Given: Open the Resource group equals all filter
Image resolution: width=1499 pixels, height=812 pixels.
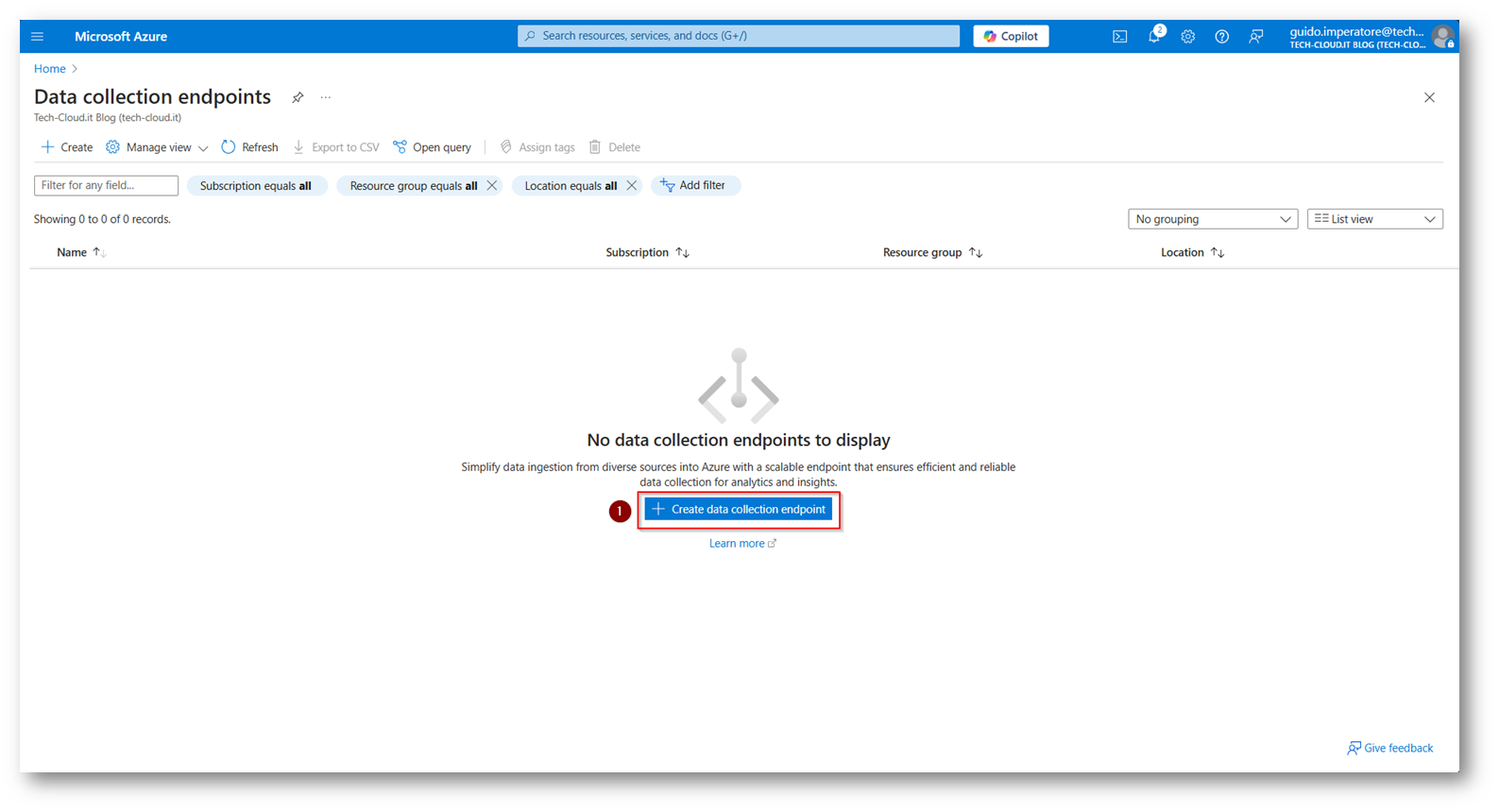Looking at the screenshot, I should pos(414,186).
